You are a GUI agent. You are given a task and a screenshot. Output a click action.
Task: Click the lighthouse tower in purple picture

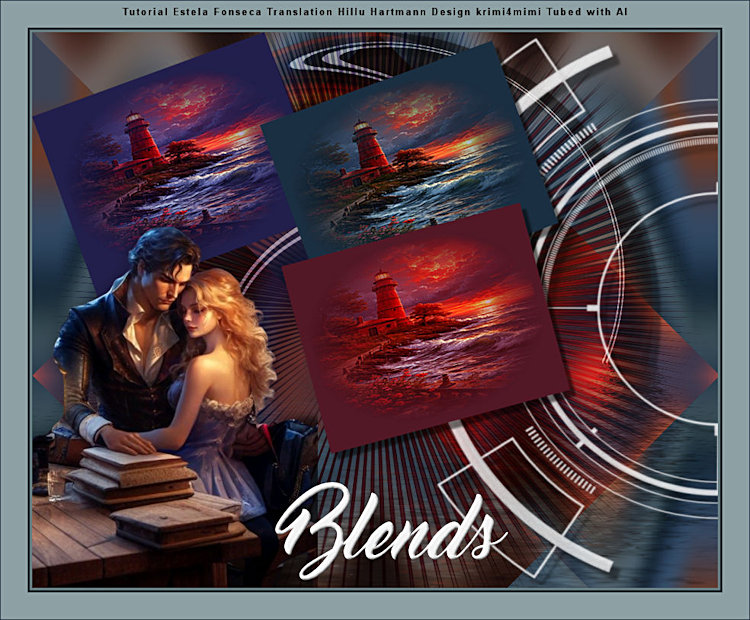click(140, 138)
